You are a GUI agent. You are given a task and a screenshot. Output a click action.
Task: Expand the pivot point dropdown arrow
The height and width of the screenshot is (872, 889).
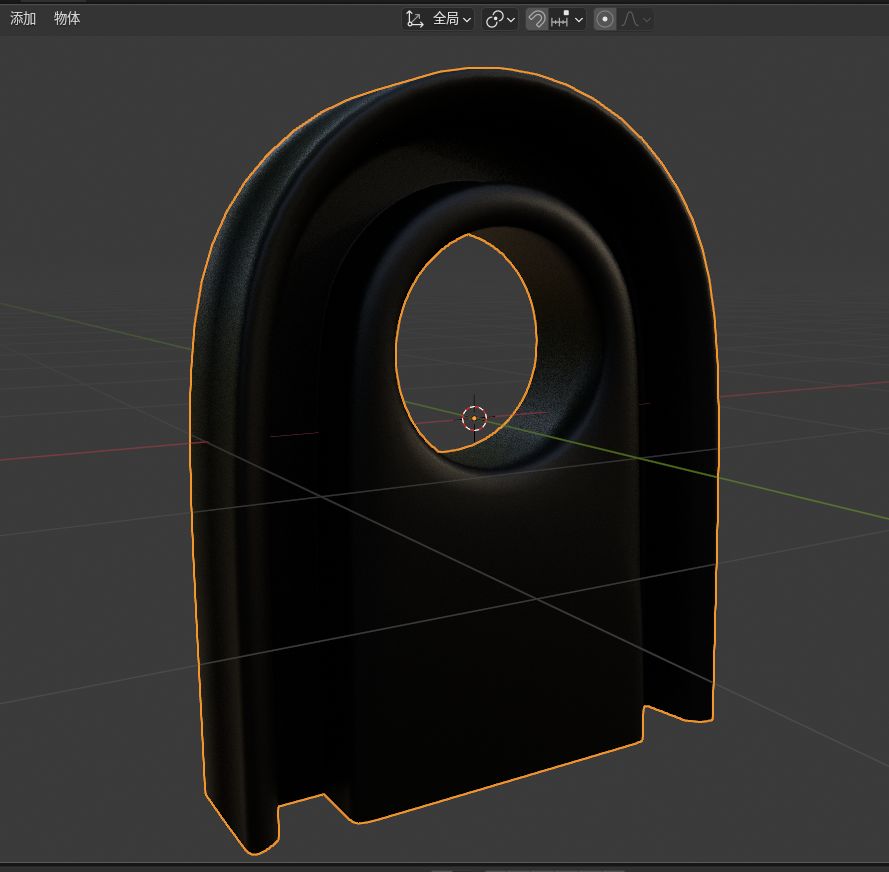[x=512, y=19]
